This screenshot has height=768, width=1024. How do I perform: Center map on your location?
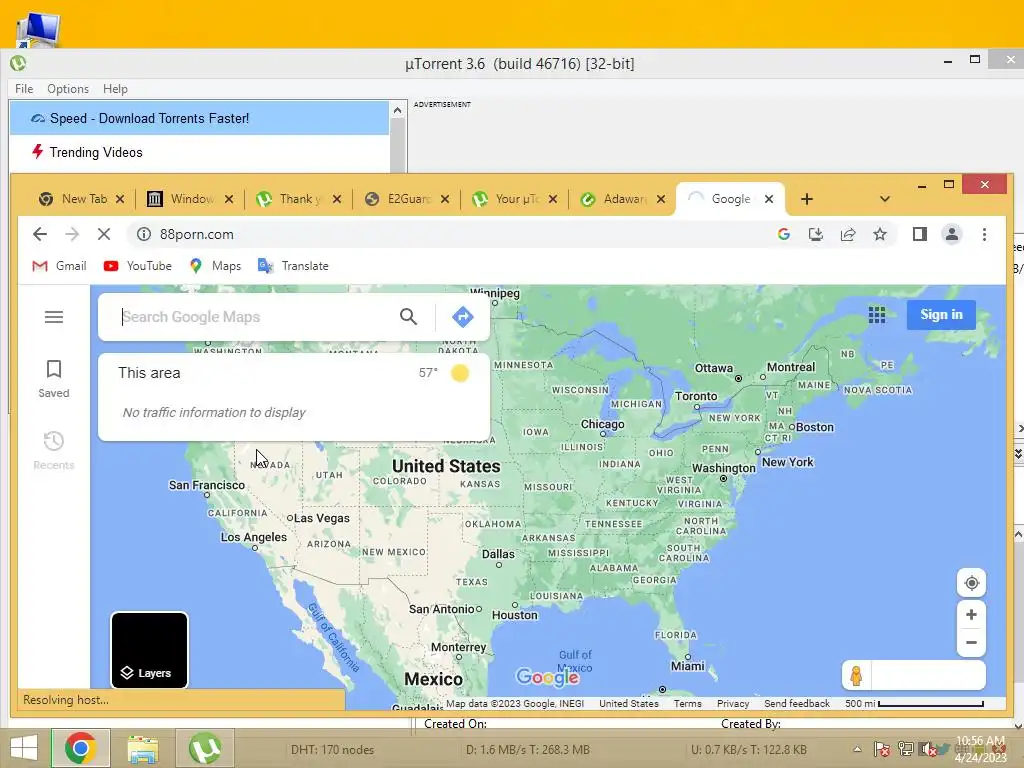pyautogui.click(x=971, y=583)
